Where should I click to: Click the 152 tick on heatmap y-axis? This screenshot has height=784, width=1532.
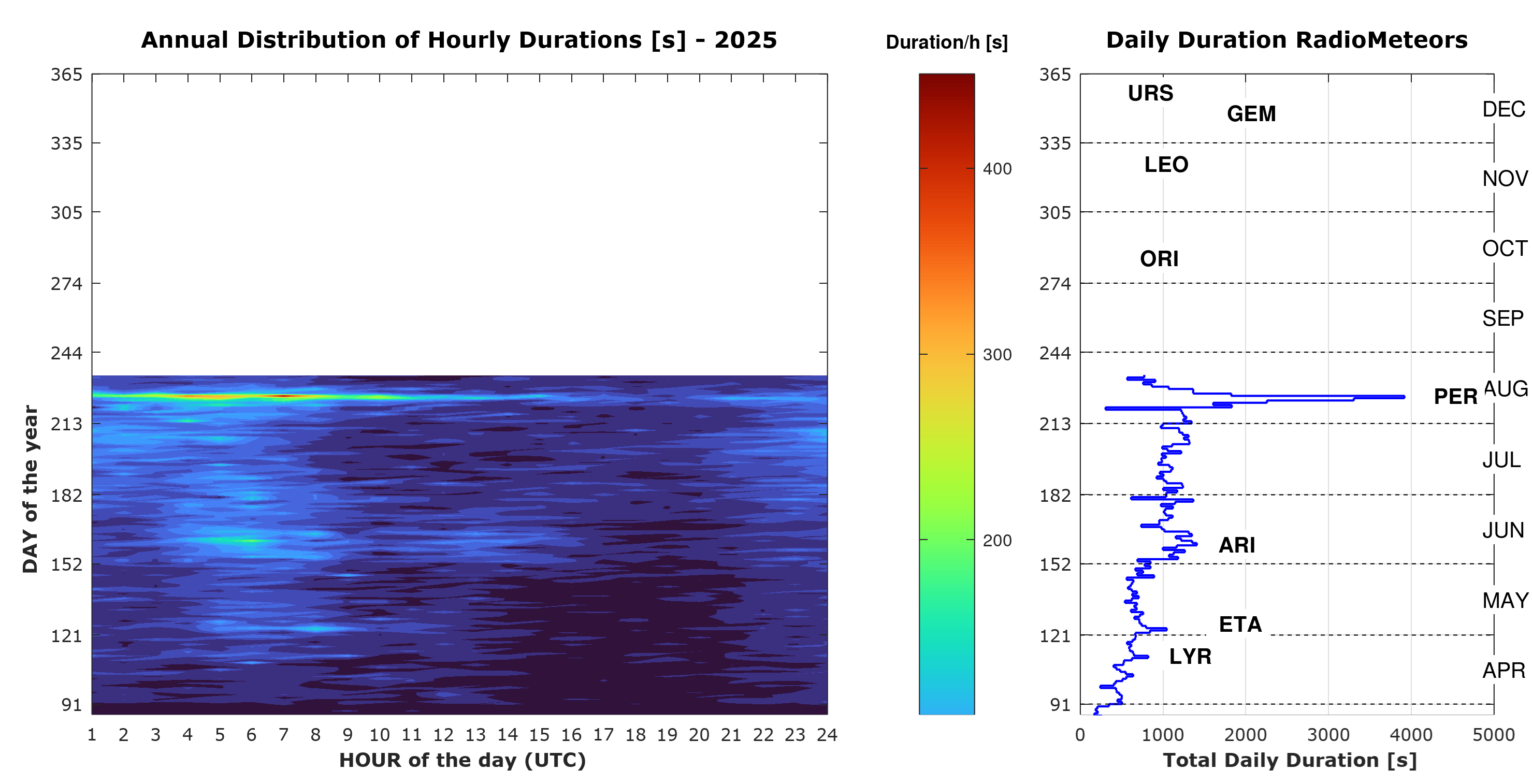67,564
